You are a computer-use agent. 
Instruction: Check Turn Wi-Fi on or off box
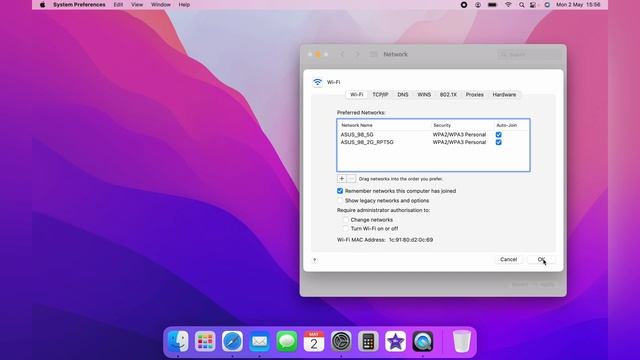[x=345, y=229]
